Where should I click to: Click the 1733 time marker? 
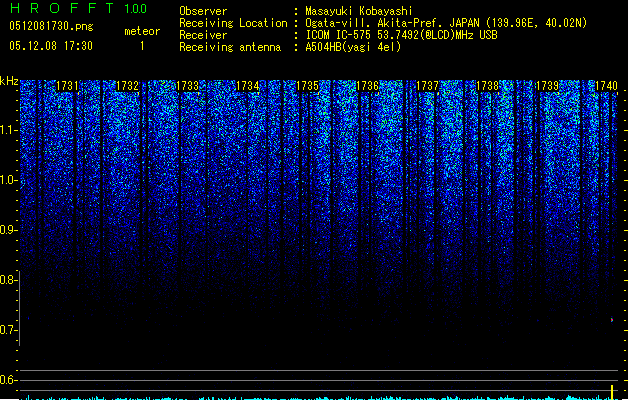click(187, 86)
